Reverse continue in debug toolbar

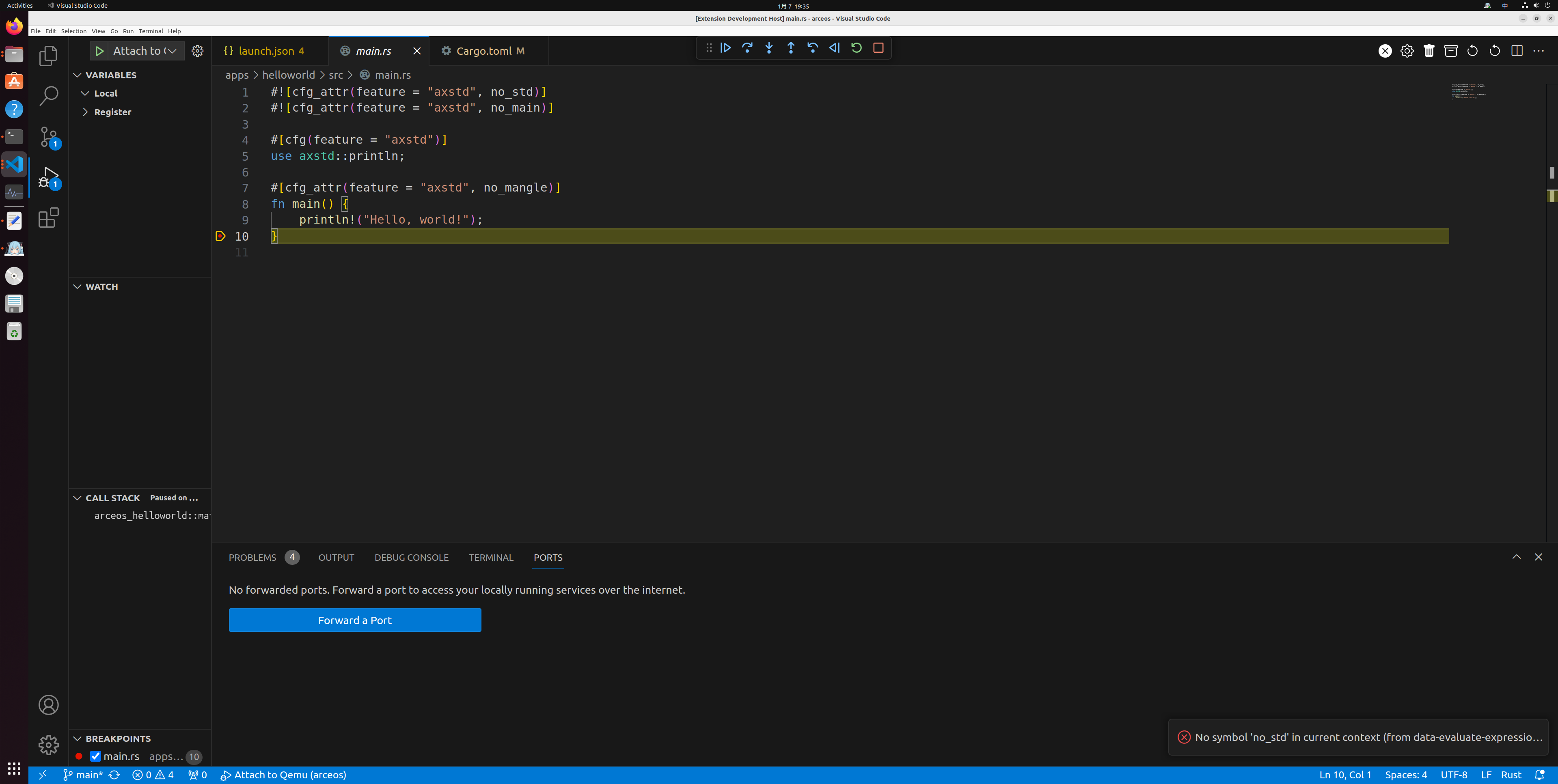pyautogui.click(x=835, y=48)
